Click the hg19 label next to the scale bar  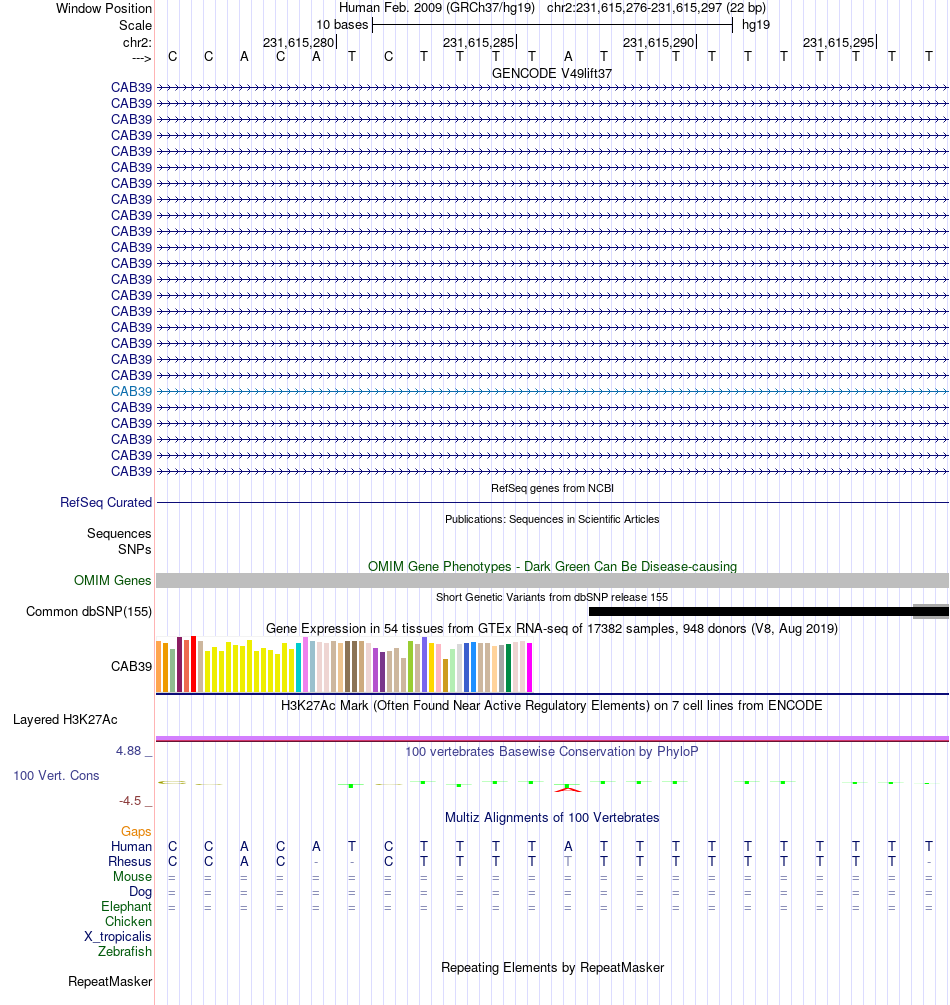[x=756, y=25]
